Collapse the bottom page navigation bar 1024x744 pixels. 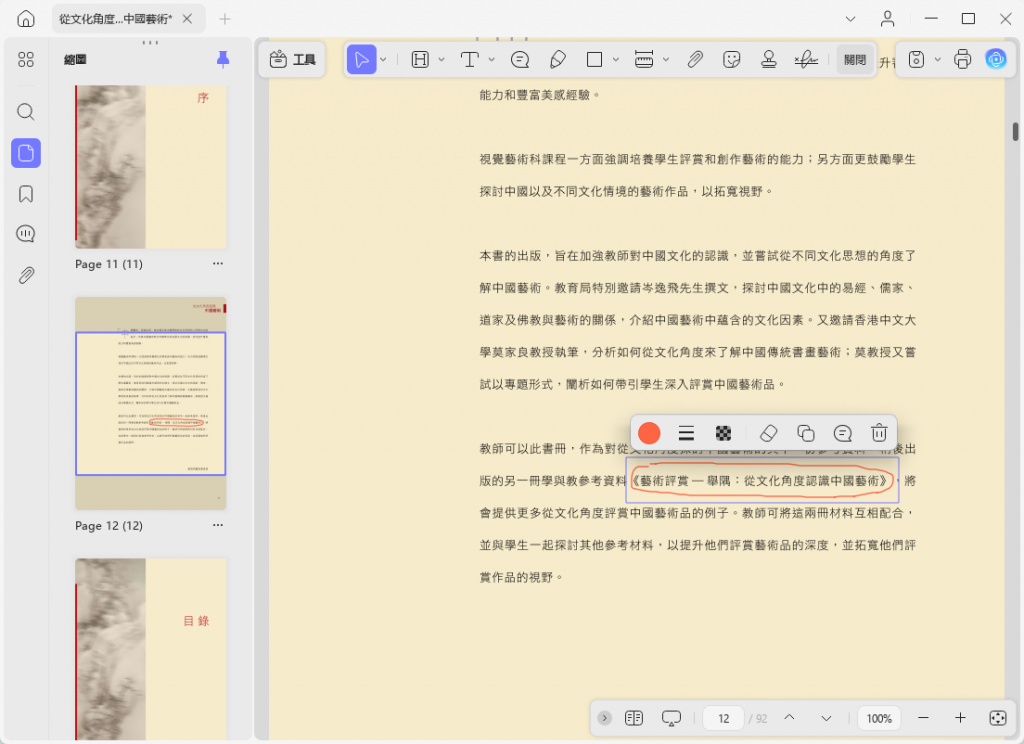(605, 718)
